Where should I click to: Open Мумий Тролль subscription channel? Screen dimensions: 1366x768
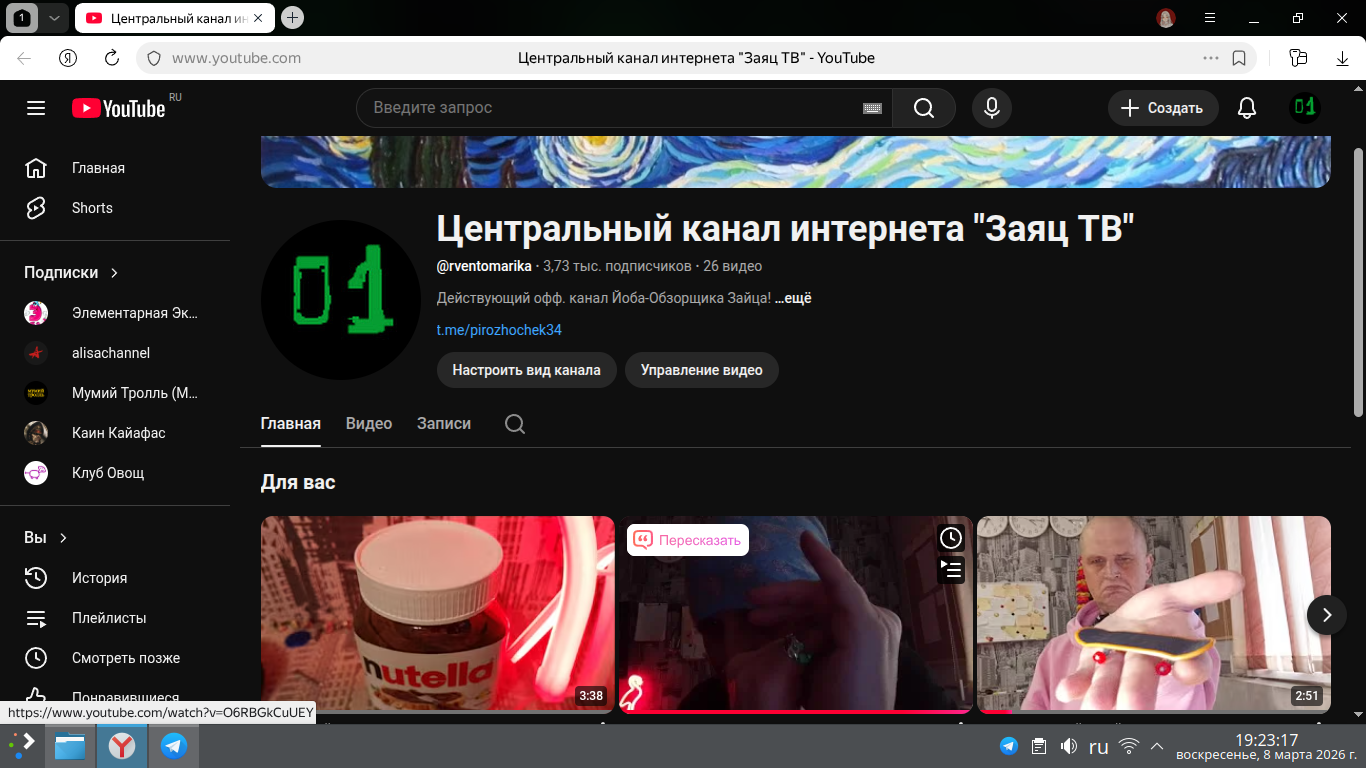115,393
